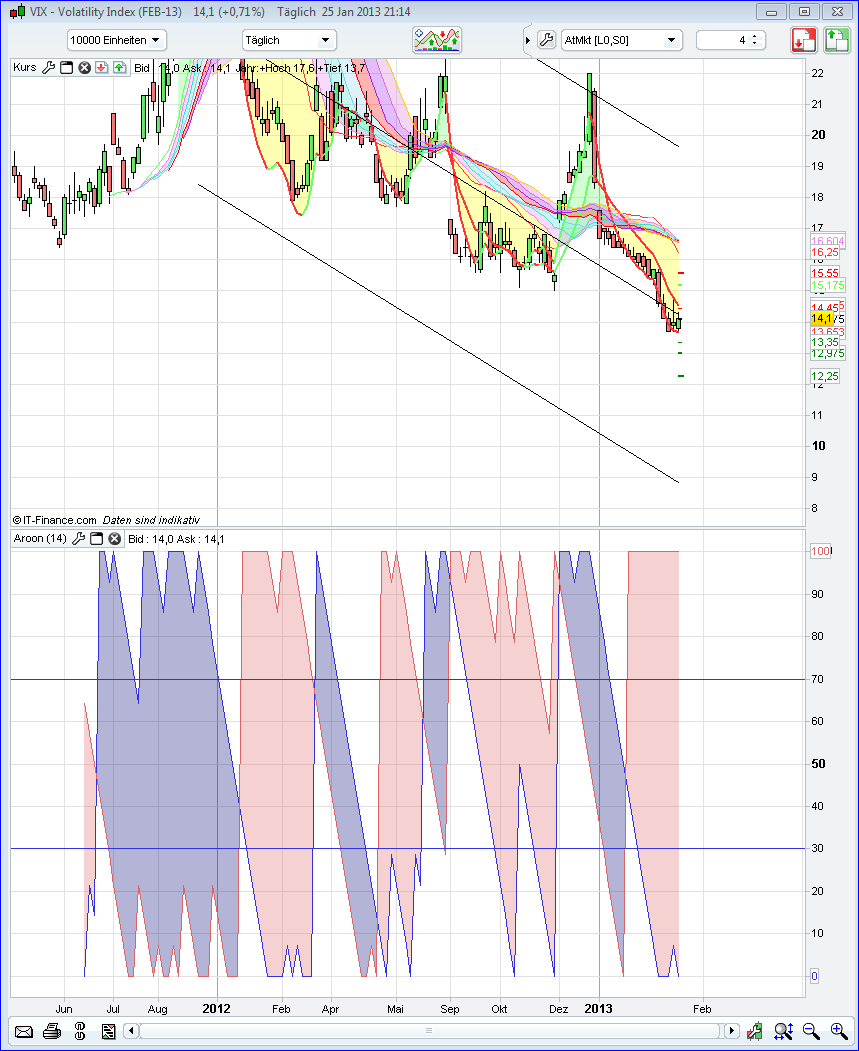Click the VIX chart window icon
Screen dimensions: 859x1051
click(x=17, y=11)
